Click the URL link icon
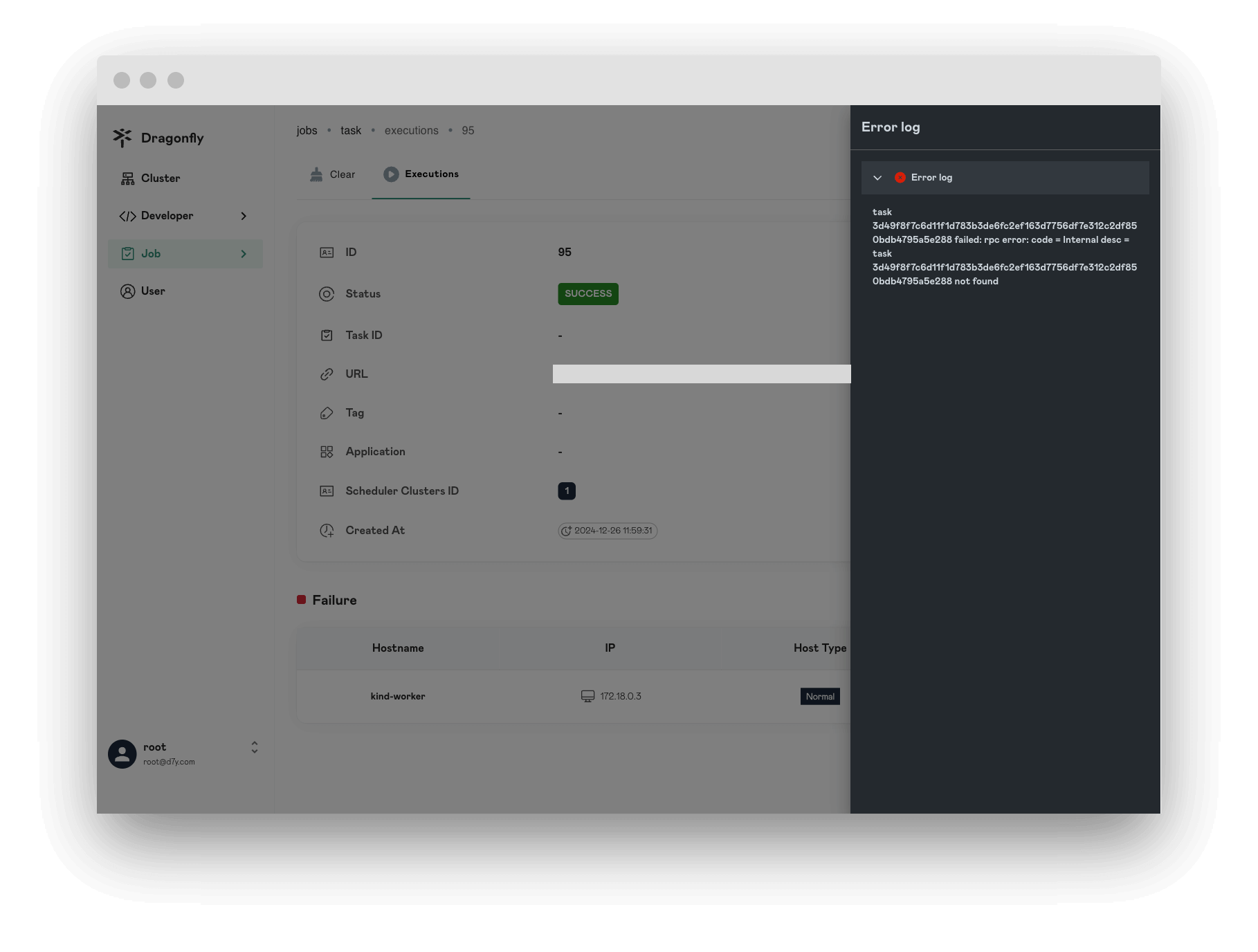 (x=327, y=374)
